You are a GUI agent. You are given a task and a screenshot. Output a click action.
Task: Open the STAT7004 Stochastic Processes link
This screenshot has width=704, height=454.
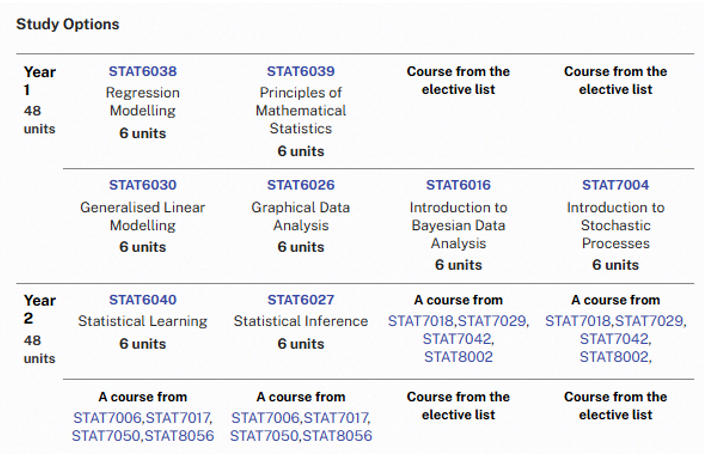pos(616,185)
